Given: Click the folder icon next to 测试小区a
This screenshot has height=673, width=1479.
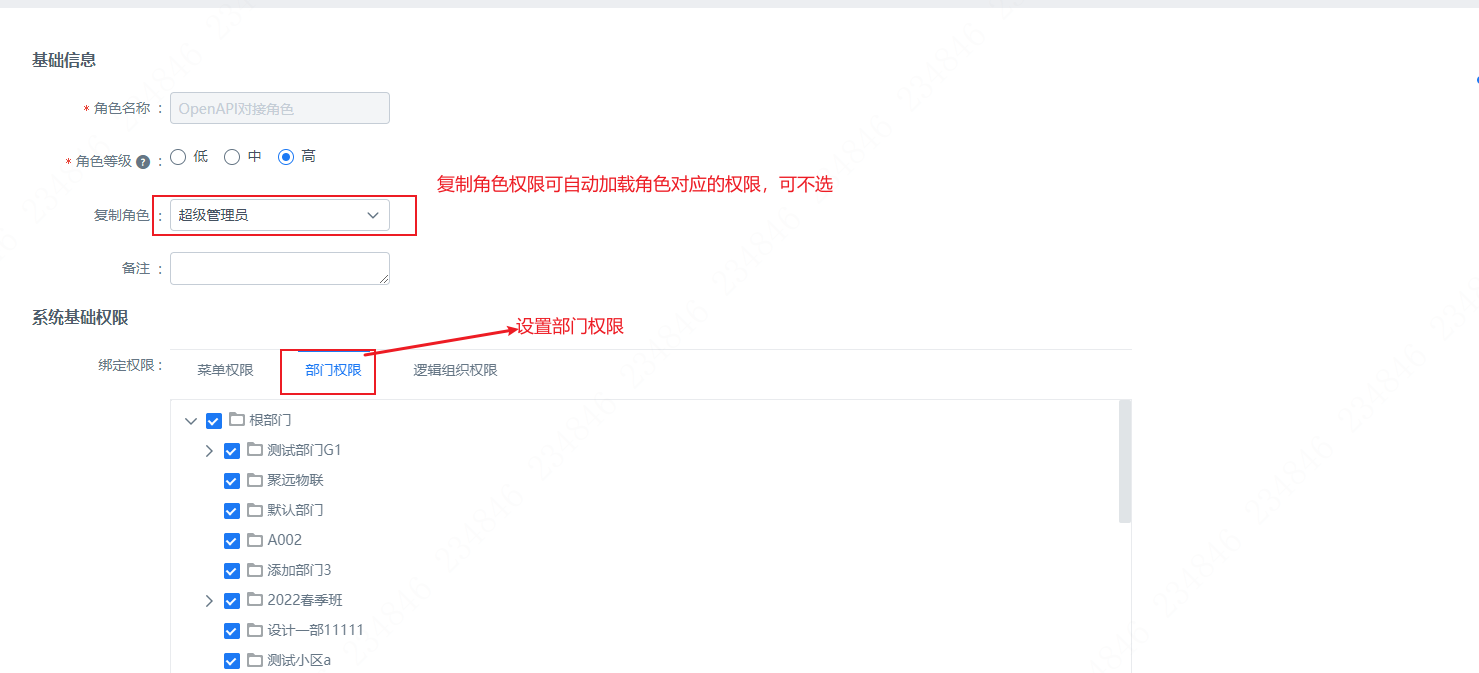Looking at the screenshot, I should [255, 660].
